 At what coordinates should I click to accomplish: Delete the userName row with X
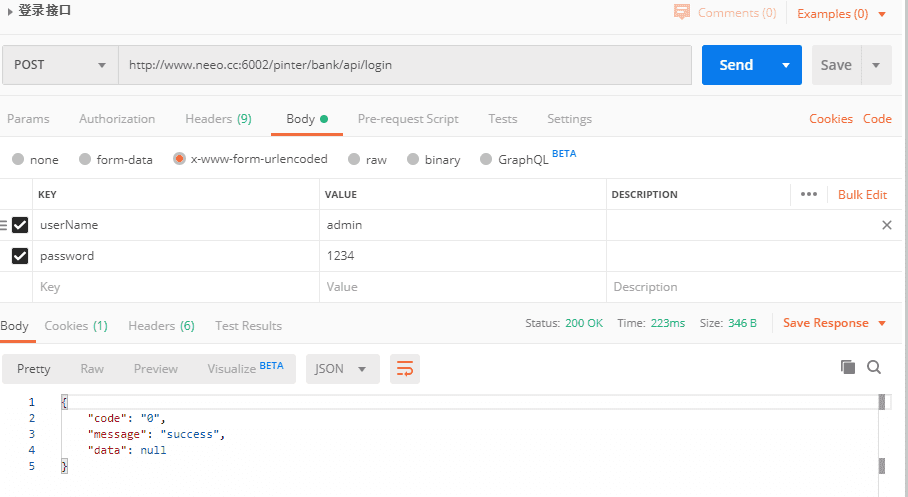click(x=887, y=225)
